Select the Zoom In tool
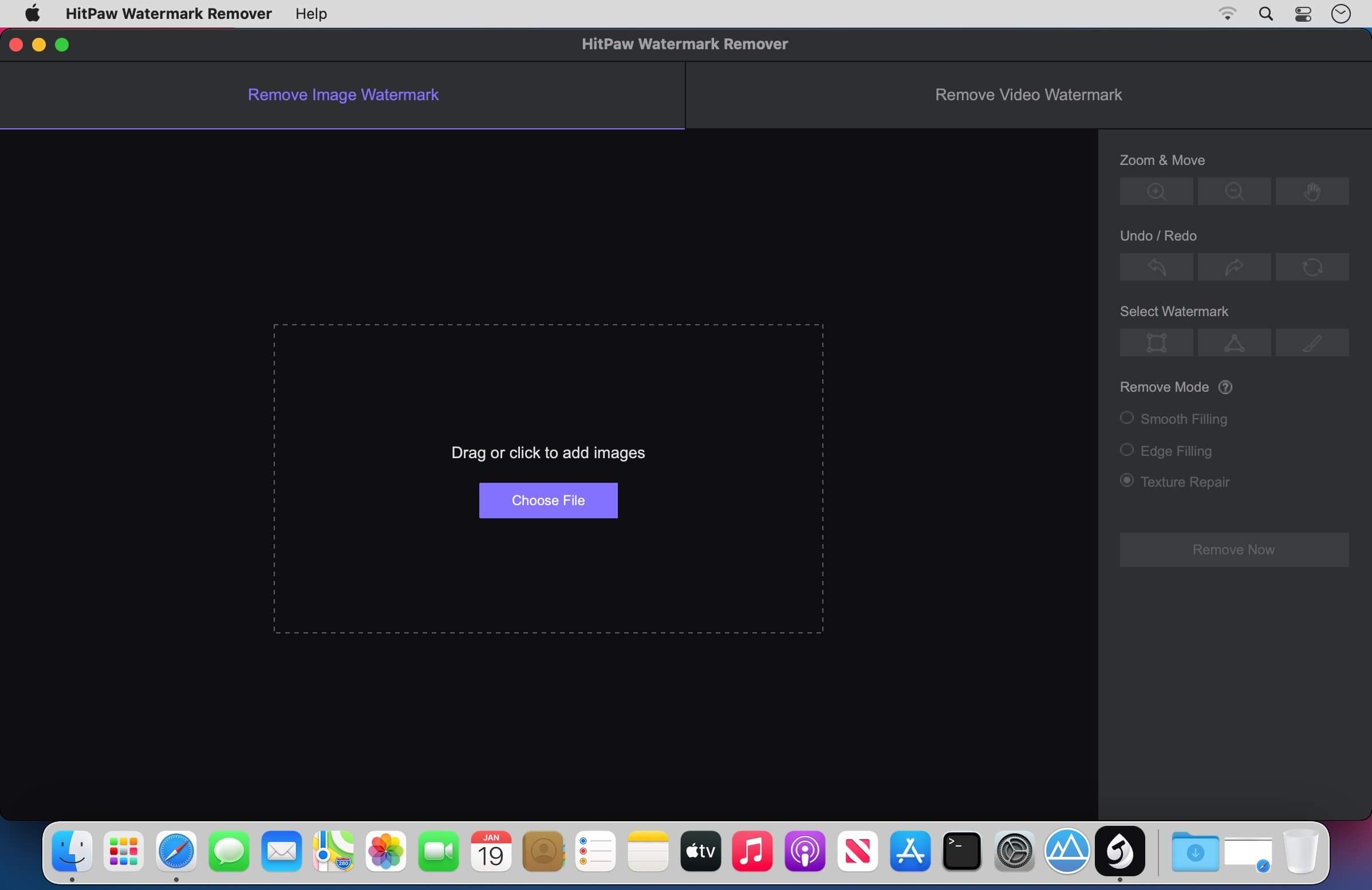The height and width of the screenshot is (890, 1372). coord(1155,191)
